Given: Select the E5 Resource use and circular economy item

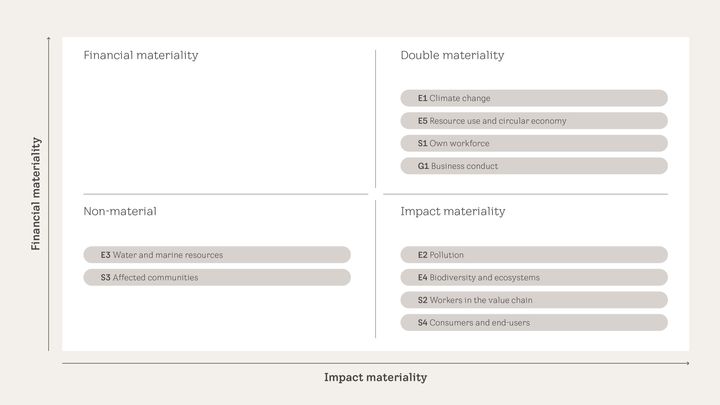Looking at the screenshot, I should tap(534, 121).
